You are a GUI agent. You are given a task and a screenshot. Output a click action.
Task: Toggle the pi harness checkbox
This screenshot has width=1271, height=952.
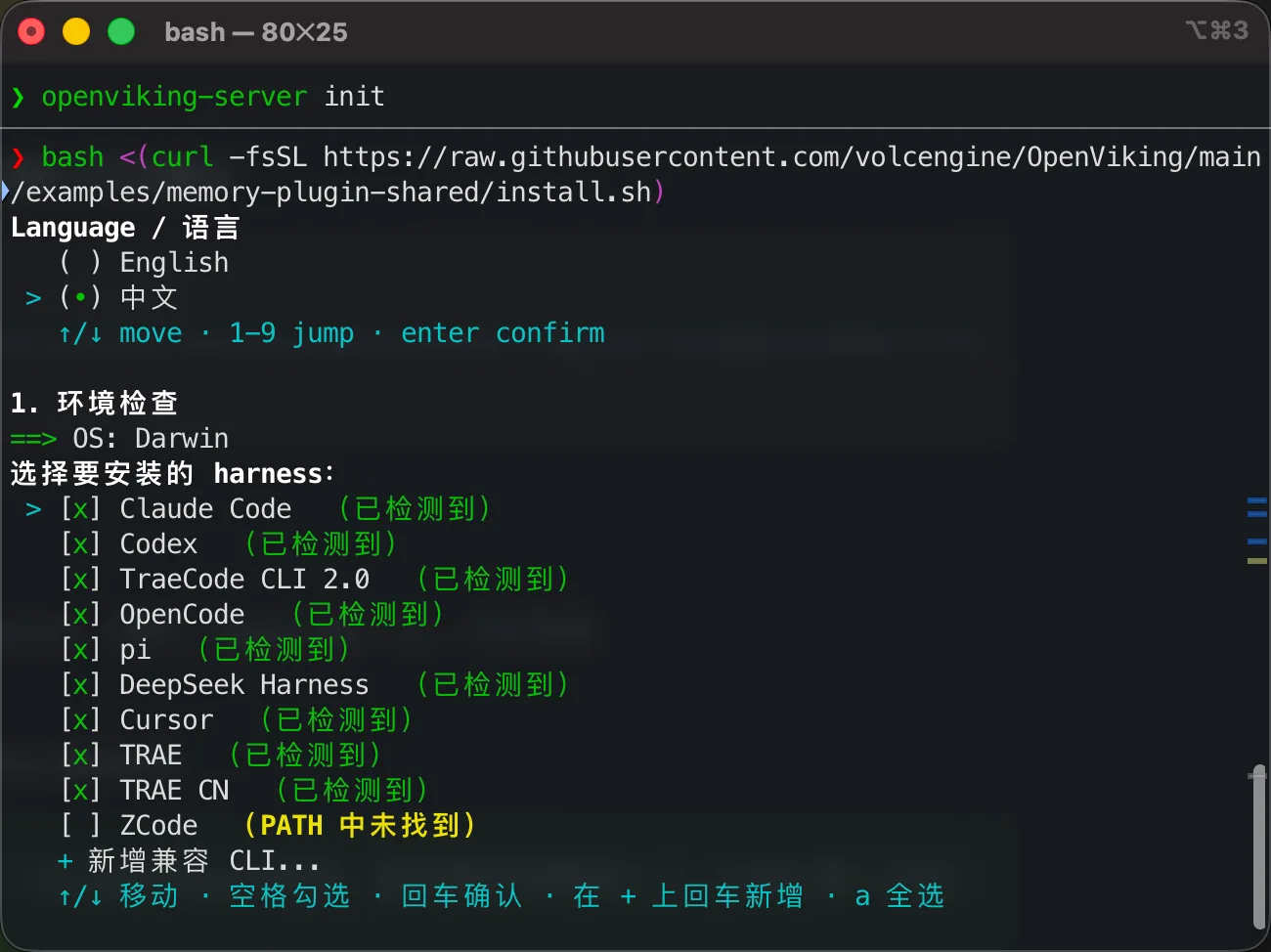coord(80,650)
